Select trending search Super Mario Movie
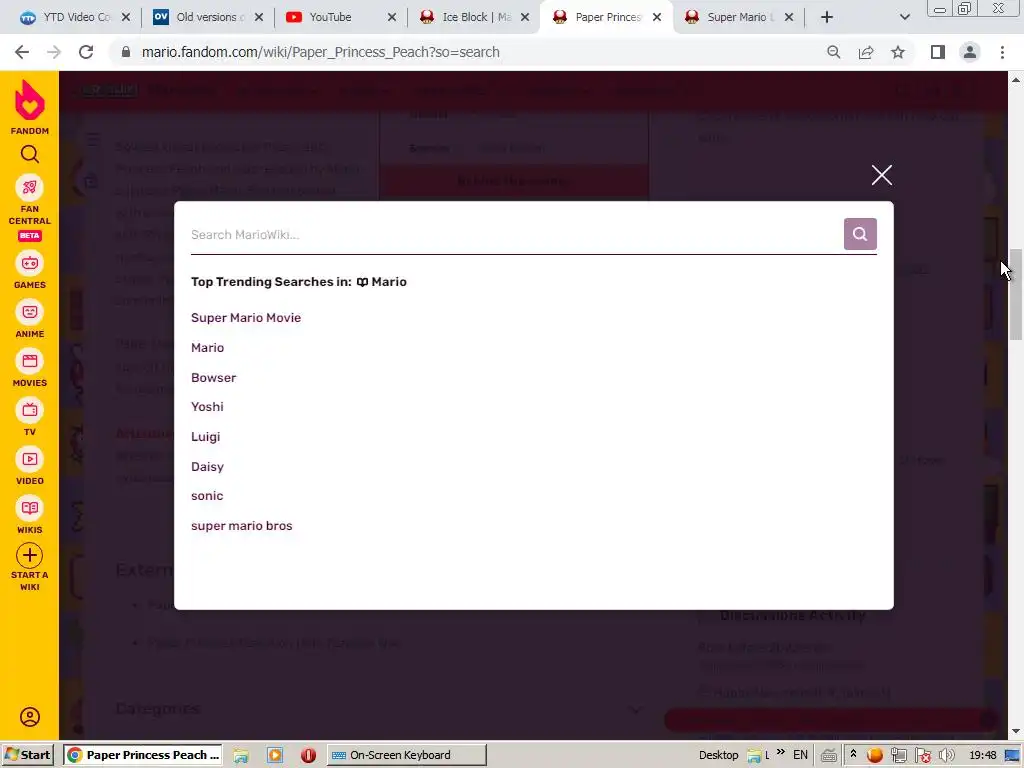Screen dimensions: 1024x768 [246, 317]
